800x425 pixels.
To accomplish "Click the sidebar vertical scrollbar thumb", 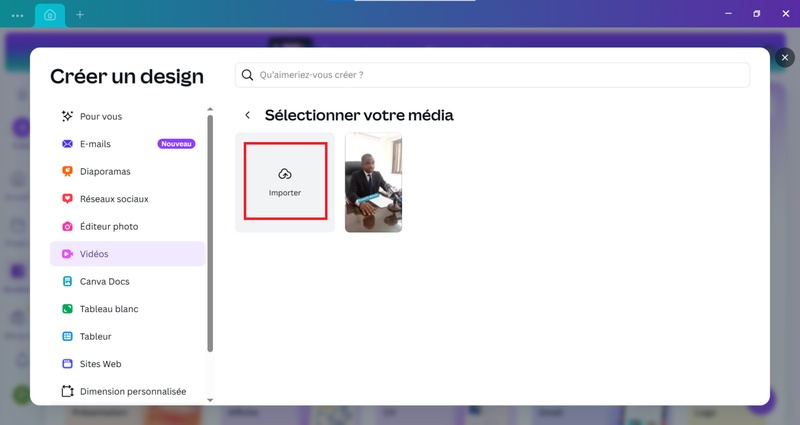I will pos(210,233).
